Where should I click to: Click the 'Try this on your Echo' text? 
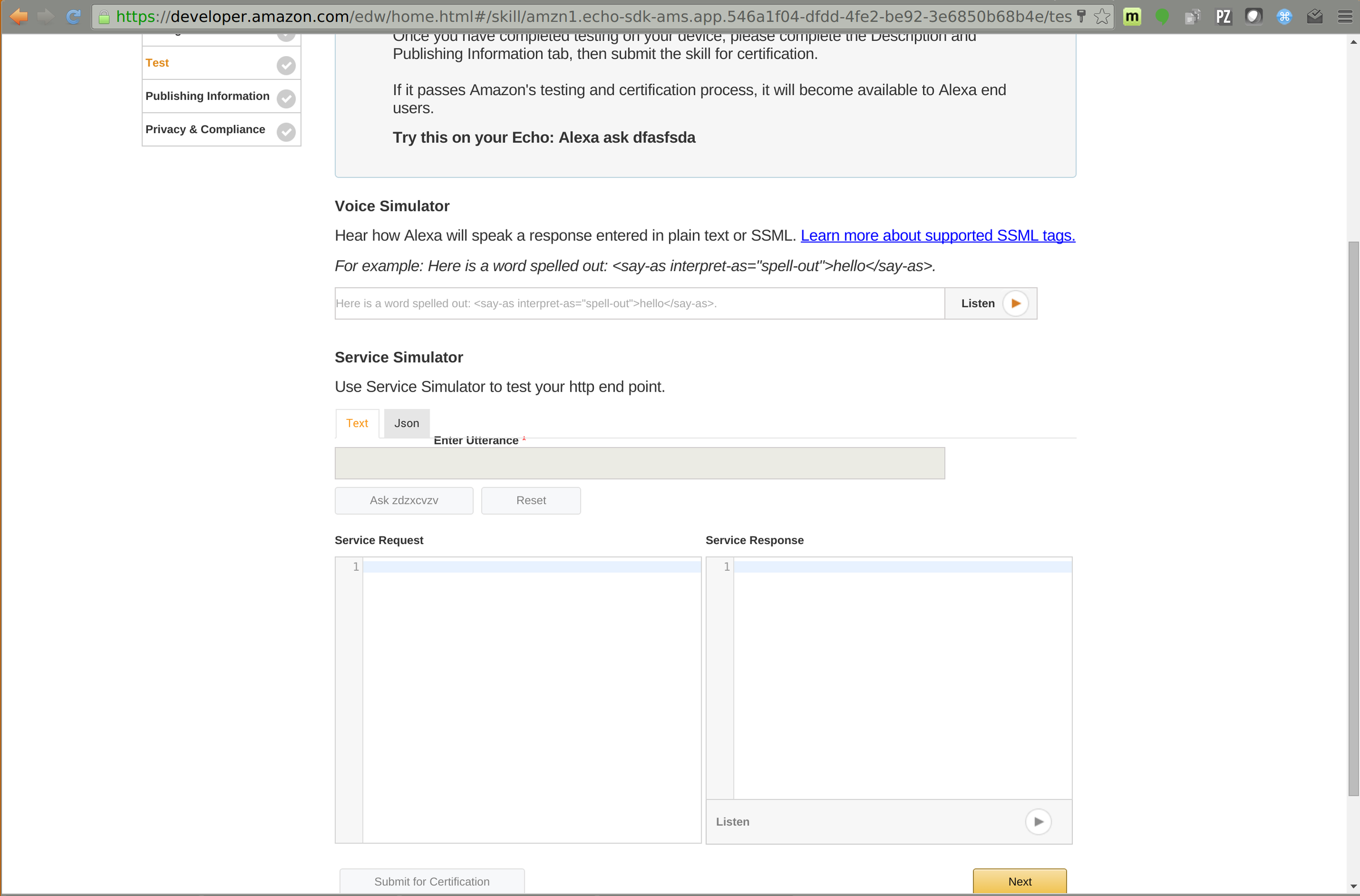coord(543,138)
